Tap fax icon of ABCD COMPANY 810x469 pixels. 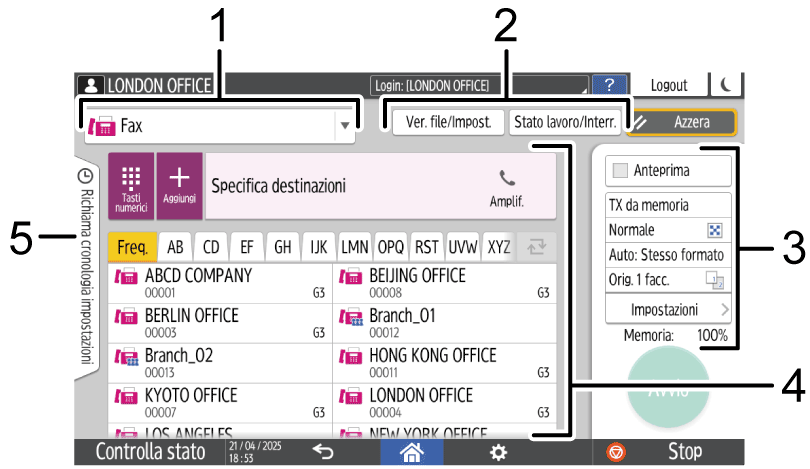126,277
